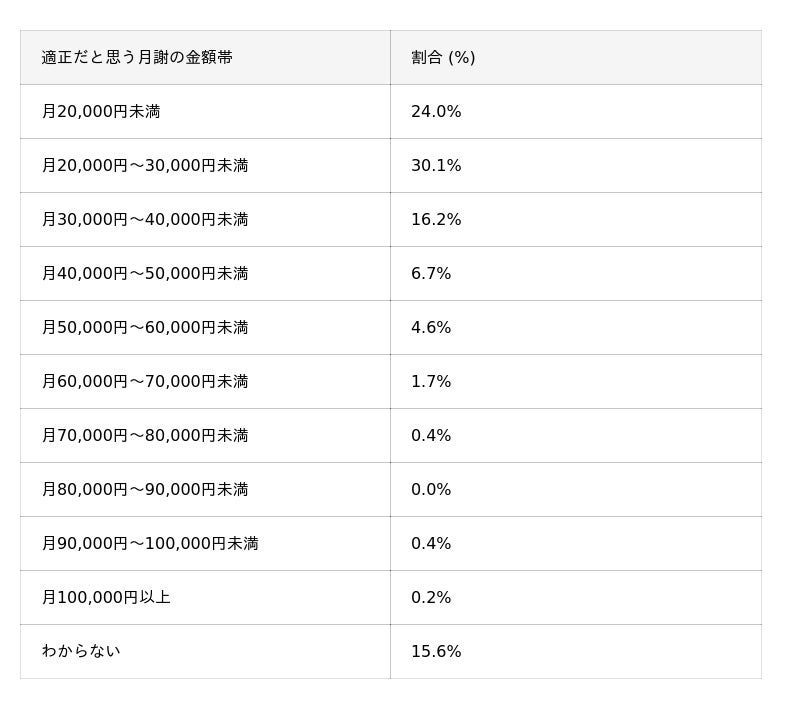Click the 15.6% value for わからない
Viewport: 800px width, 709px height.
[x=436, y=652]
